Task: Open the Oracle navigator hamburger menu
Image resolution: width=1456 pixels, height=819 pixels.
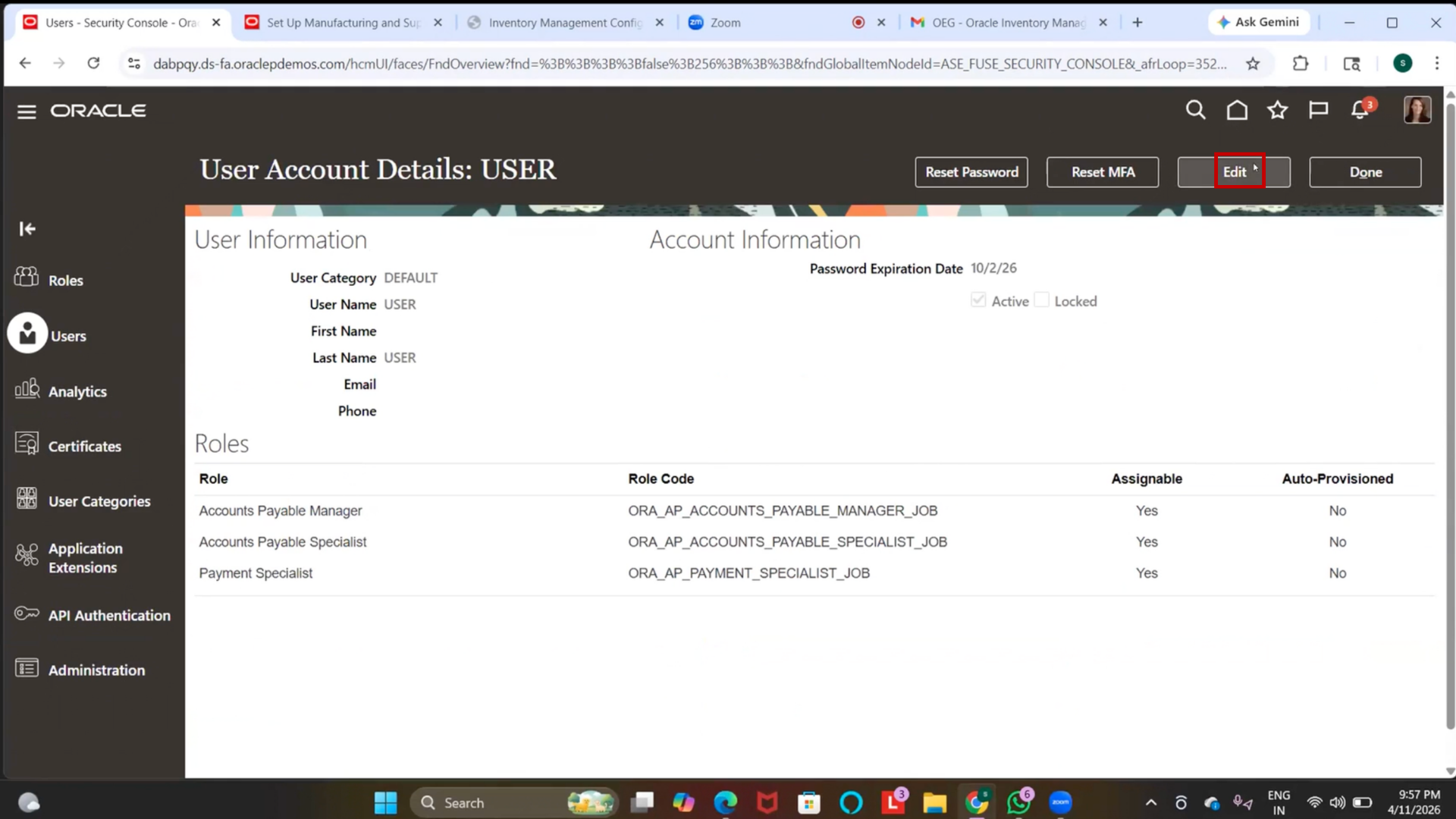Action: pyautogui.click(x=27, y=111)
